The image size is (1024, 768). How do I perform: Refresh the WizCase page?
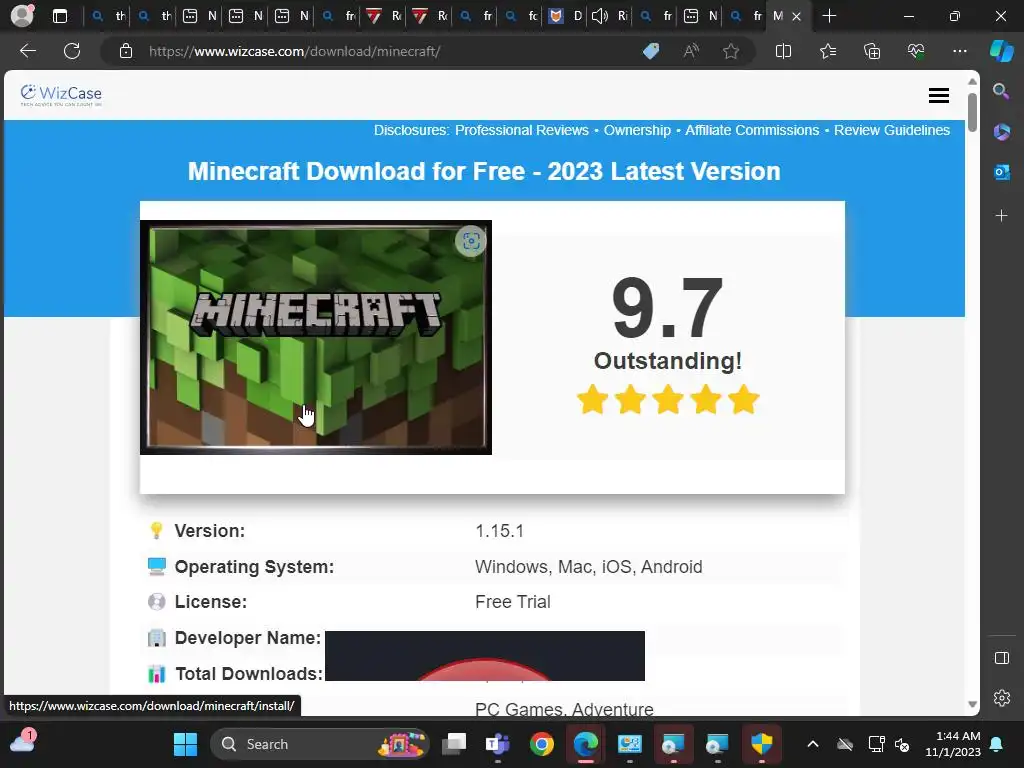click(72, 51)
